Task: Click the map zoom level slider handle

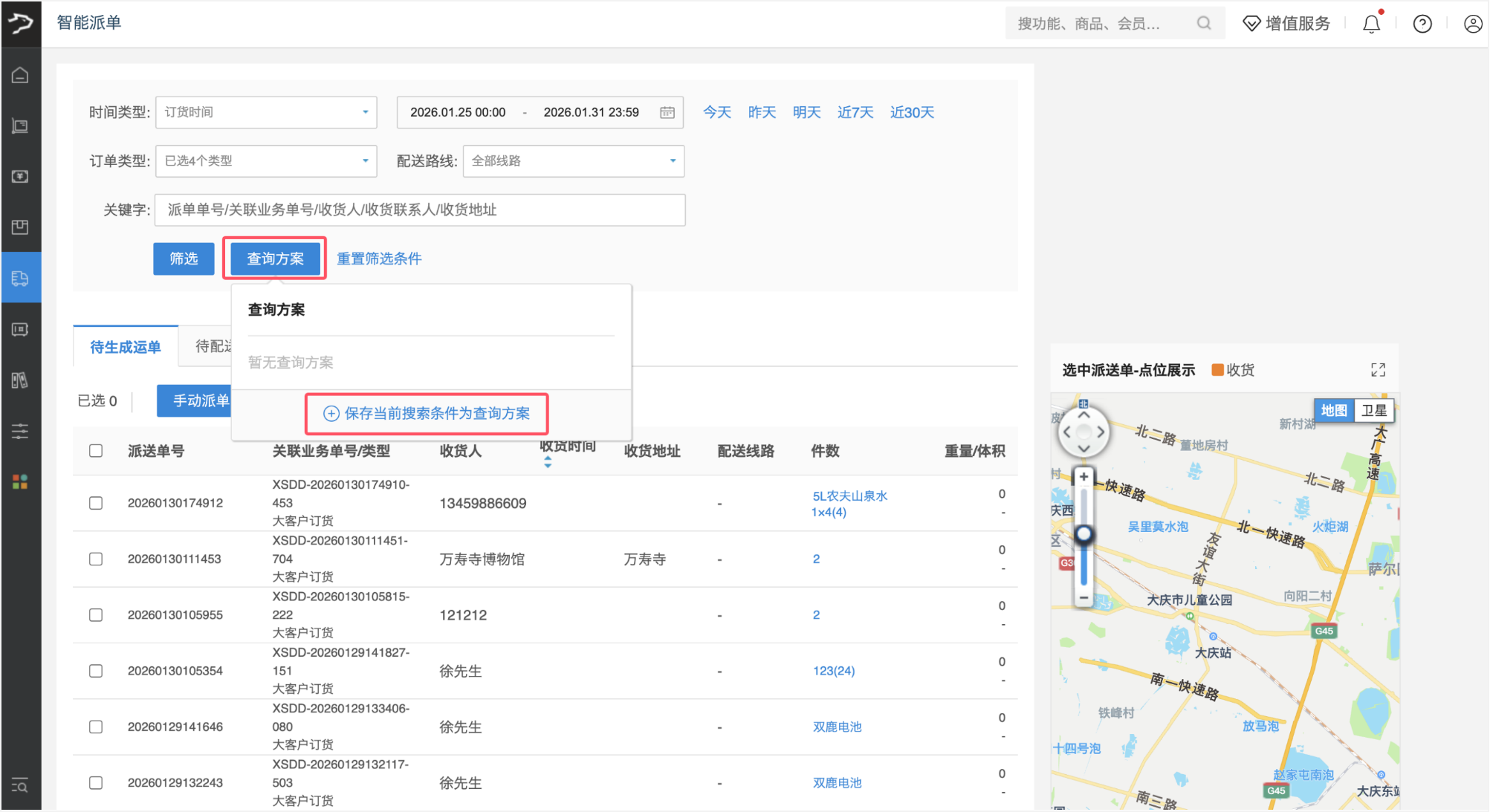Action: (x=1084, y=534)
